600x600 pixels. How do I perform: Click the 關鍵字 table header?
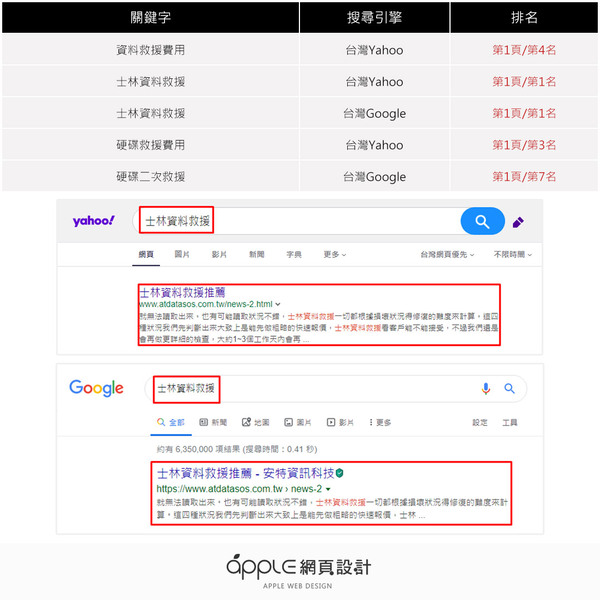150,17
